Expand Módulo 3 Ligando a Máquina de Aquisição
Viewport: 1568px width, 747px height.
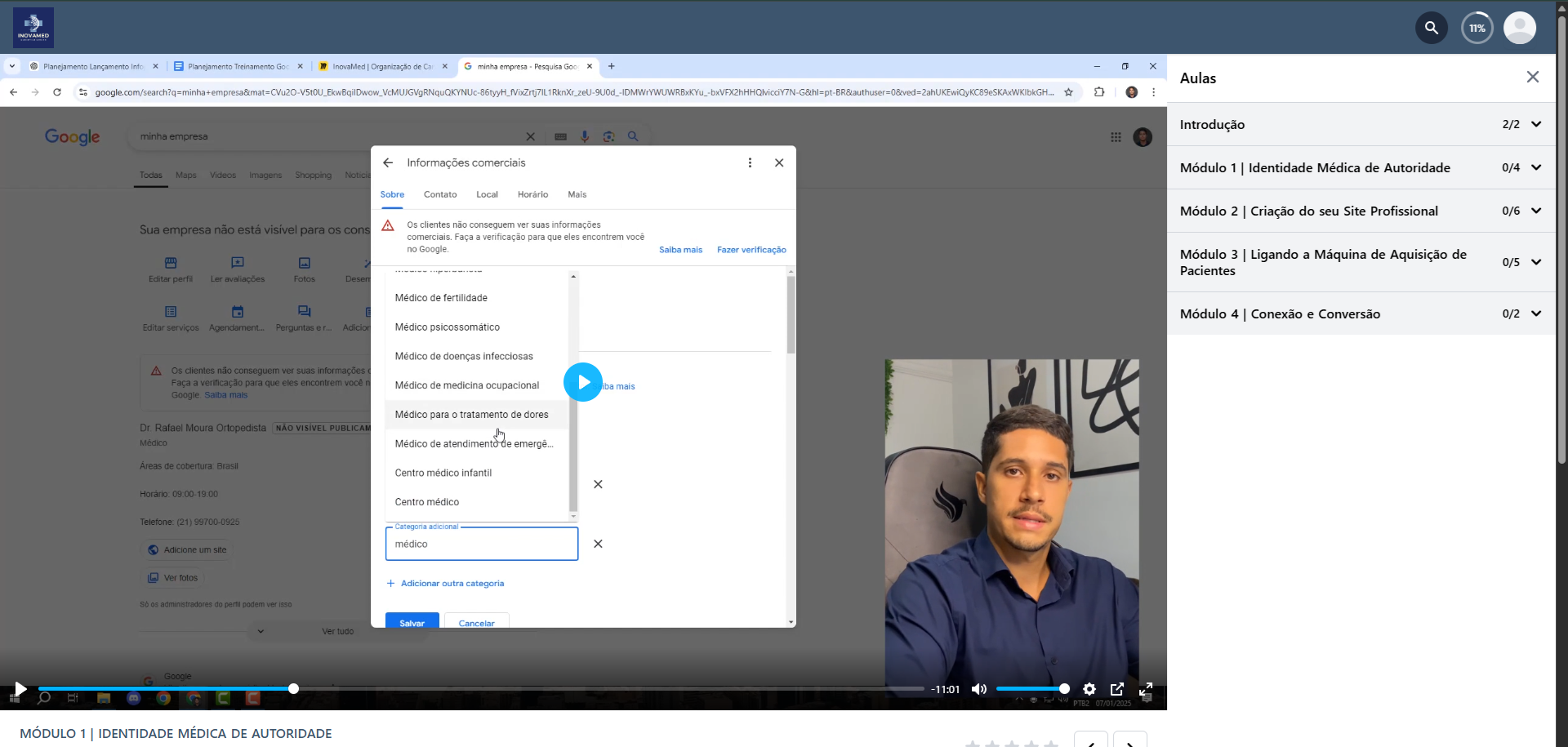click(1361, 262)
